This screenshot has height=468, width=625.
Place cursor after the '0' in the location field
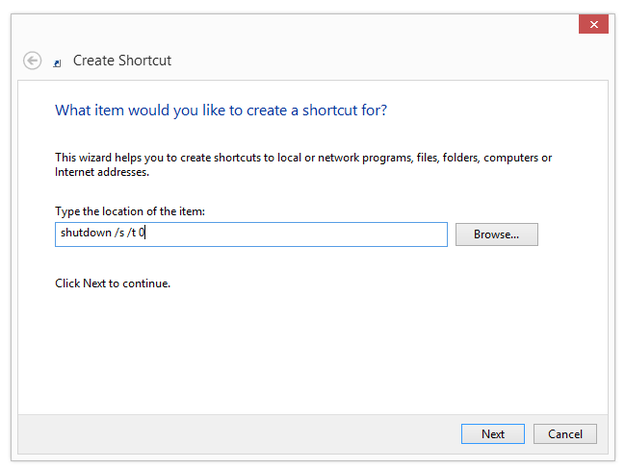pyautogui.click(x=146, y=232)
